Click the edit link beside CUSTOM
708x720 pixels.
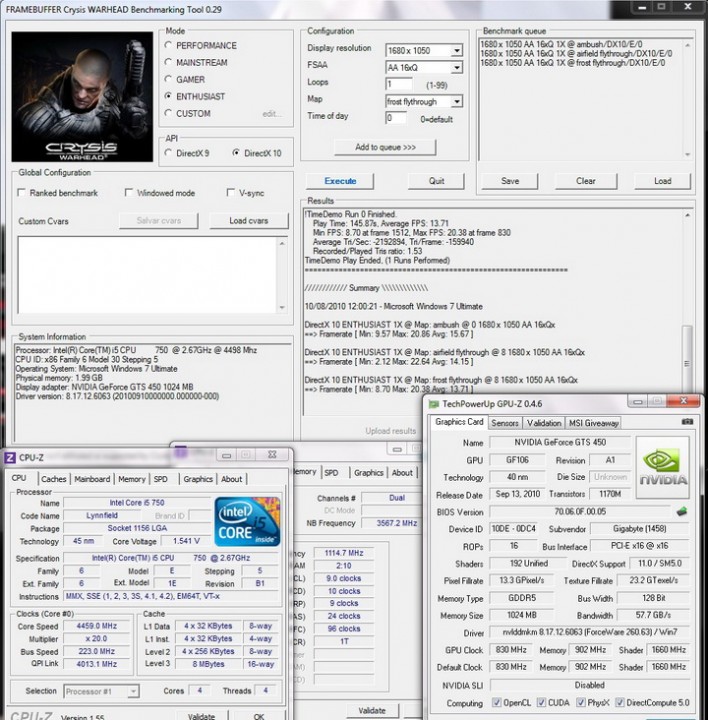(x=272, y=113)
